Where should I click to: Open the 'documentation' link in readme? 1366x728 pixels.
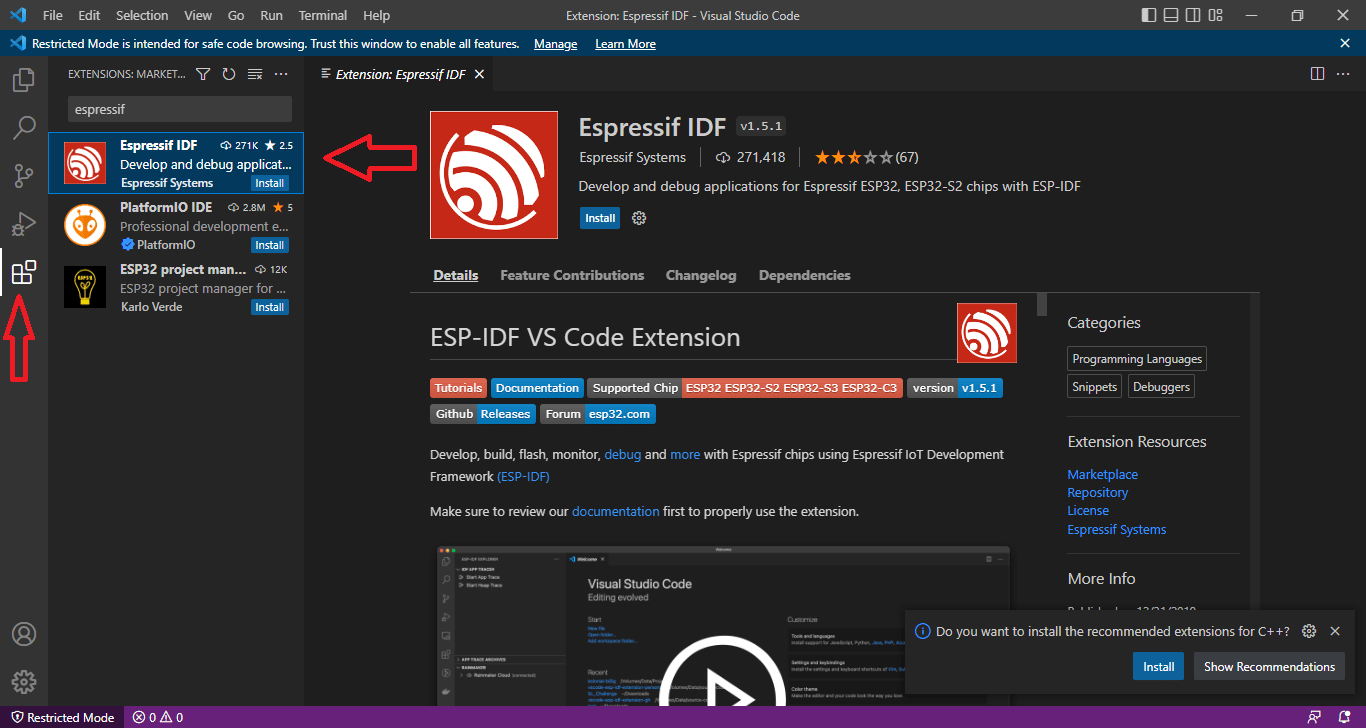coord(616,511)
